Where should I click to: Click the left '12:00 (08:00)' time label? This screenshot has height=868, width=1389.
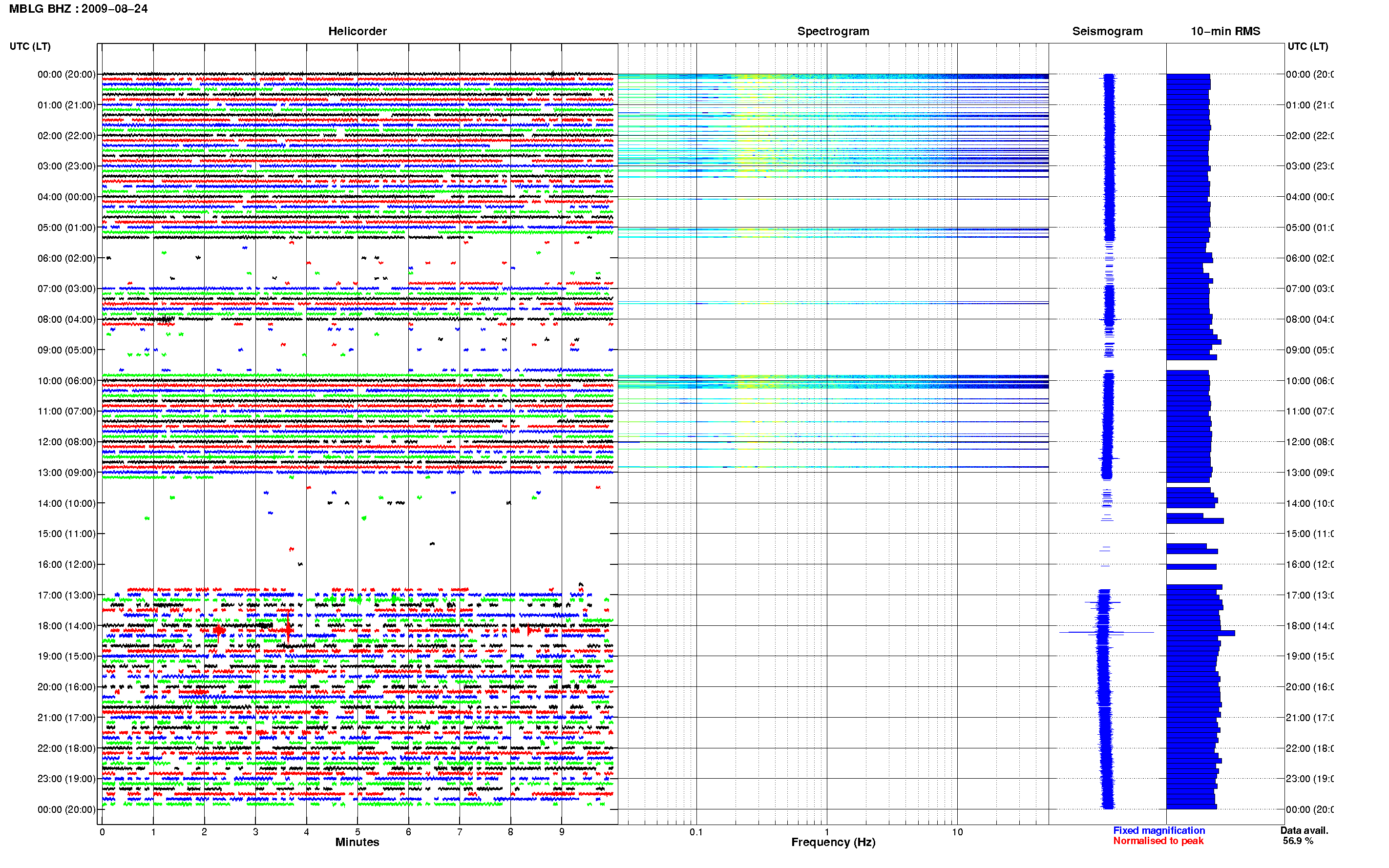pyautogui.click(x=66, y=442)
